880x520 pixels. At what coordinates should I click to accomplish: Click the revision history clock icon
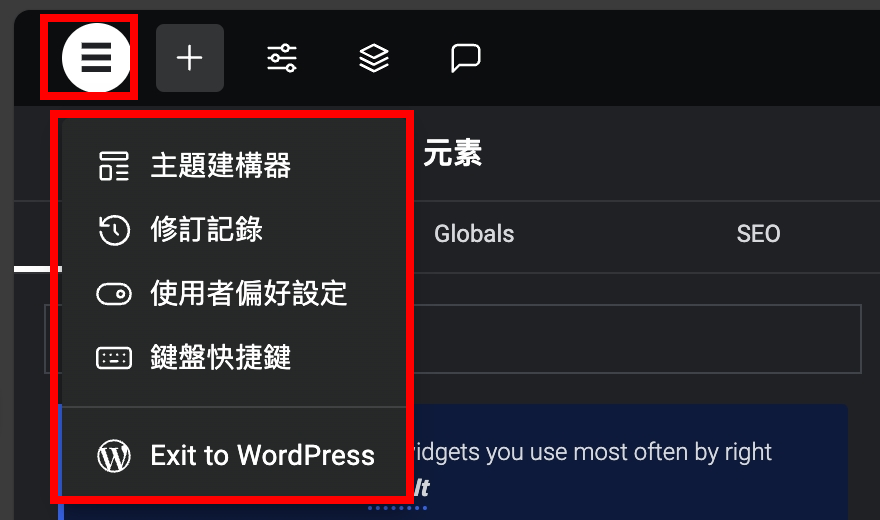pyautogui.click(x=114, y=230)
